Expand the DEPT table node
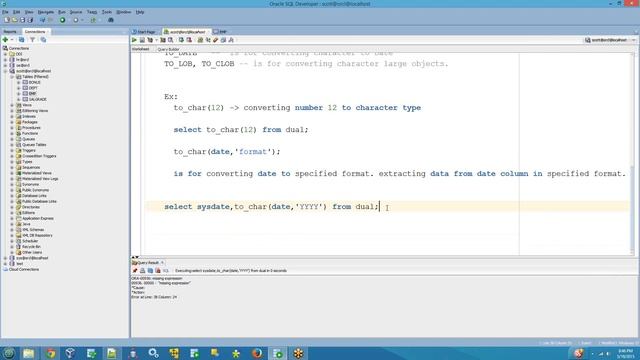 coord(18,88)
